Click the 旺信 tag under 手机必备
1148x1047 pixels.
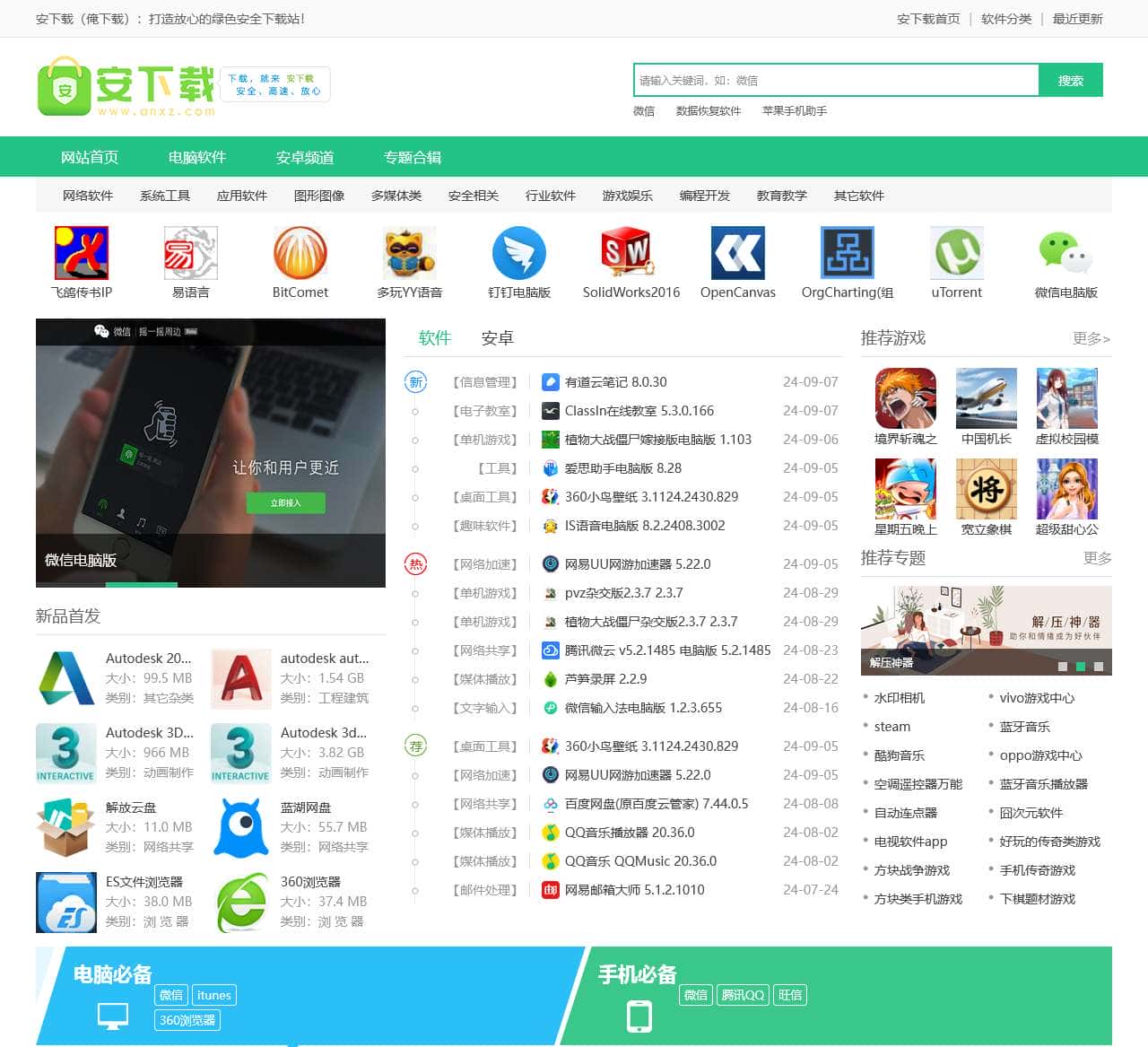pos(790,995)
